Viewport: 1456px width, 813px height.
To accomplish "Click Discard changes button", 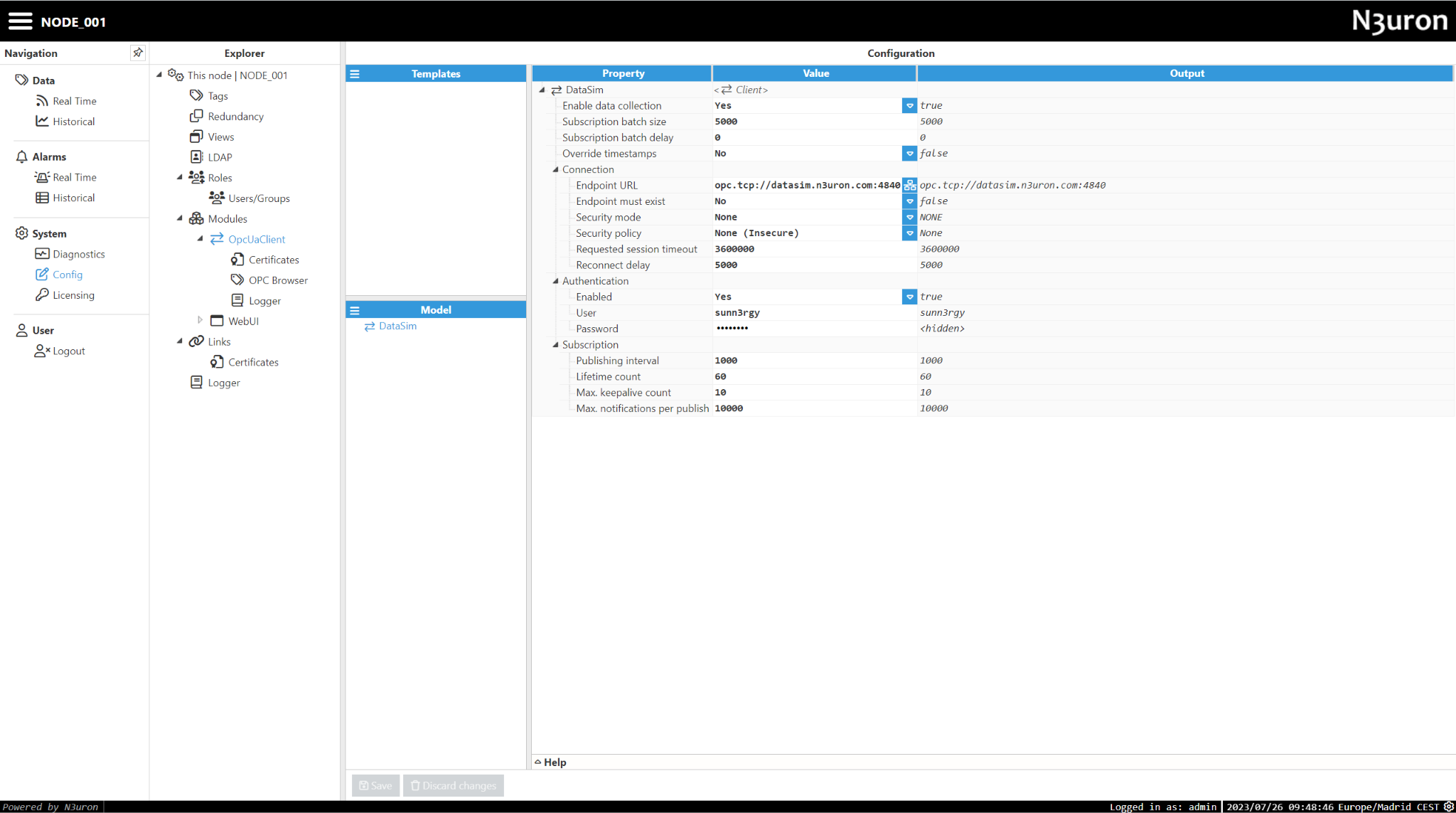I will pyautogui.click(x=454, y=785).
